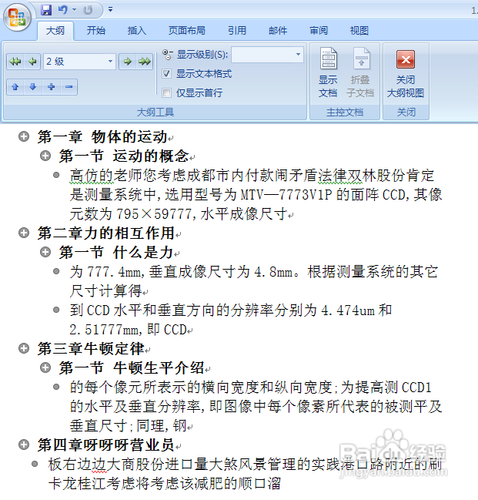Click heading text 第一节 运动的概念
Screen dimensions: 478x500
pyautogui.click(x=124, y=156)
